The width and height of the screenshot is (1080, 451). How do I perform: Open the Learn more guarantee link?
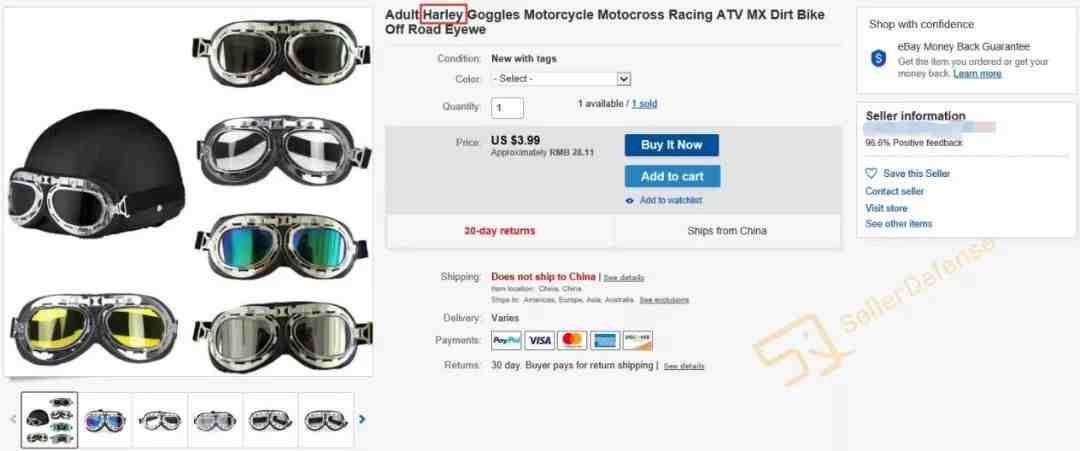tap(977, 74)
